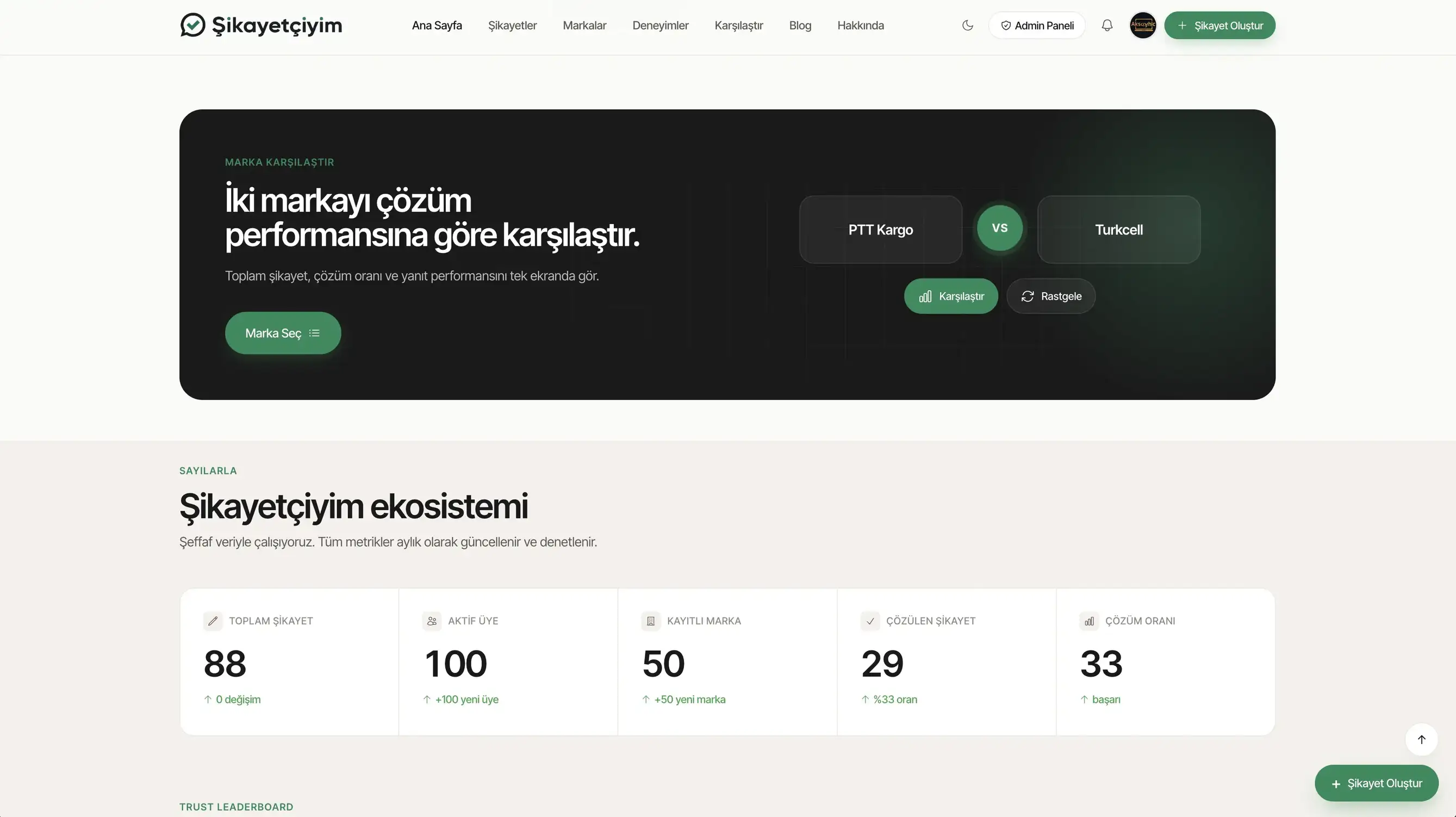Image resolution: width=1456 pixels, height=817 pixels.
Task: Open Hakkında menu item
Action: coord(860,26)
